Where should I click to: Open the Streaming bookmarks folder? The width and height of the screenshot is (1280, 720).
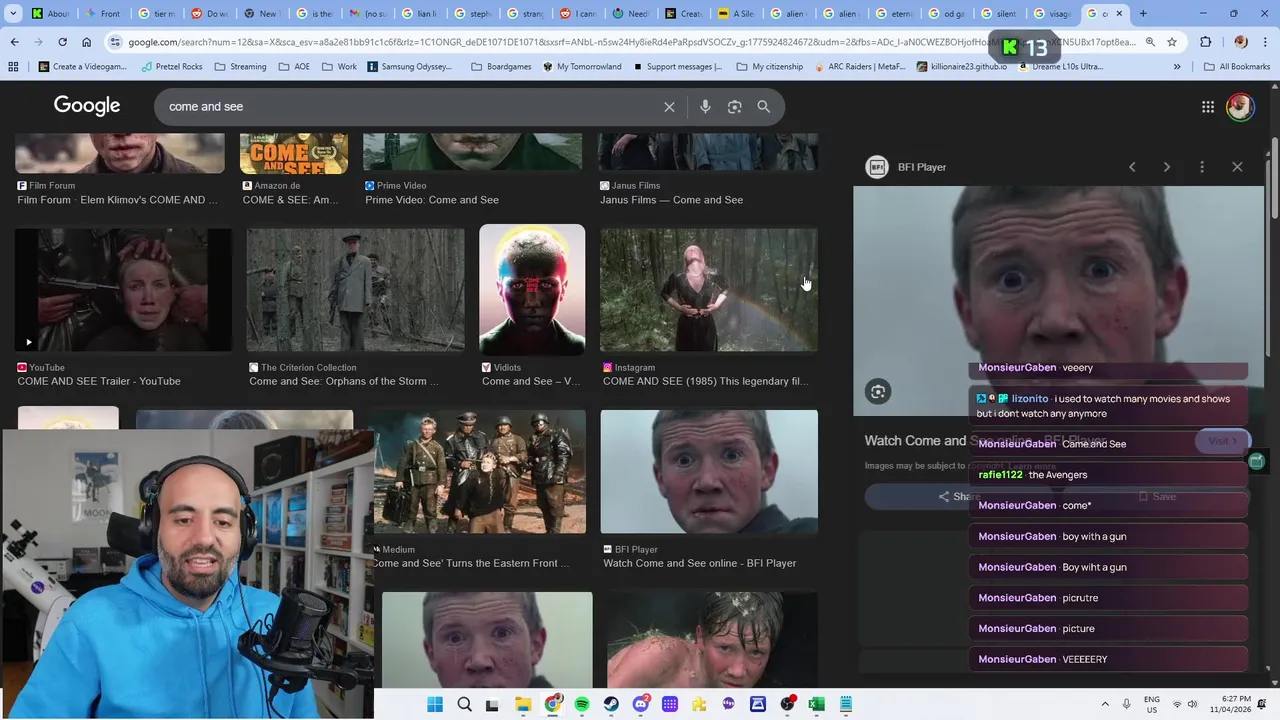click(240, 67)
